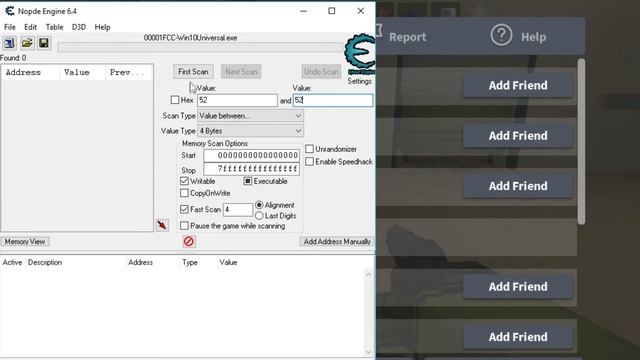Select the Last Digits radio button
This screenshot has height=360, width=640.
(x=259, y=216)
